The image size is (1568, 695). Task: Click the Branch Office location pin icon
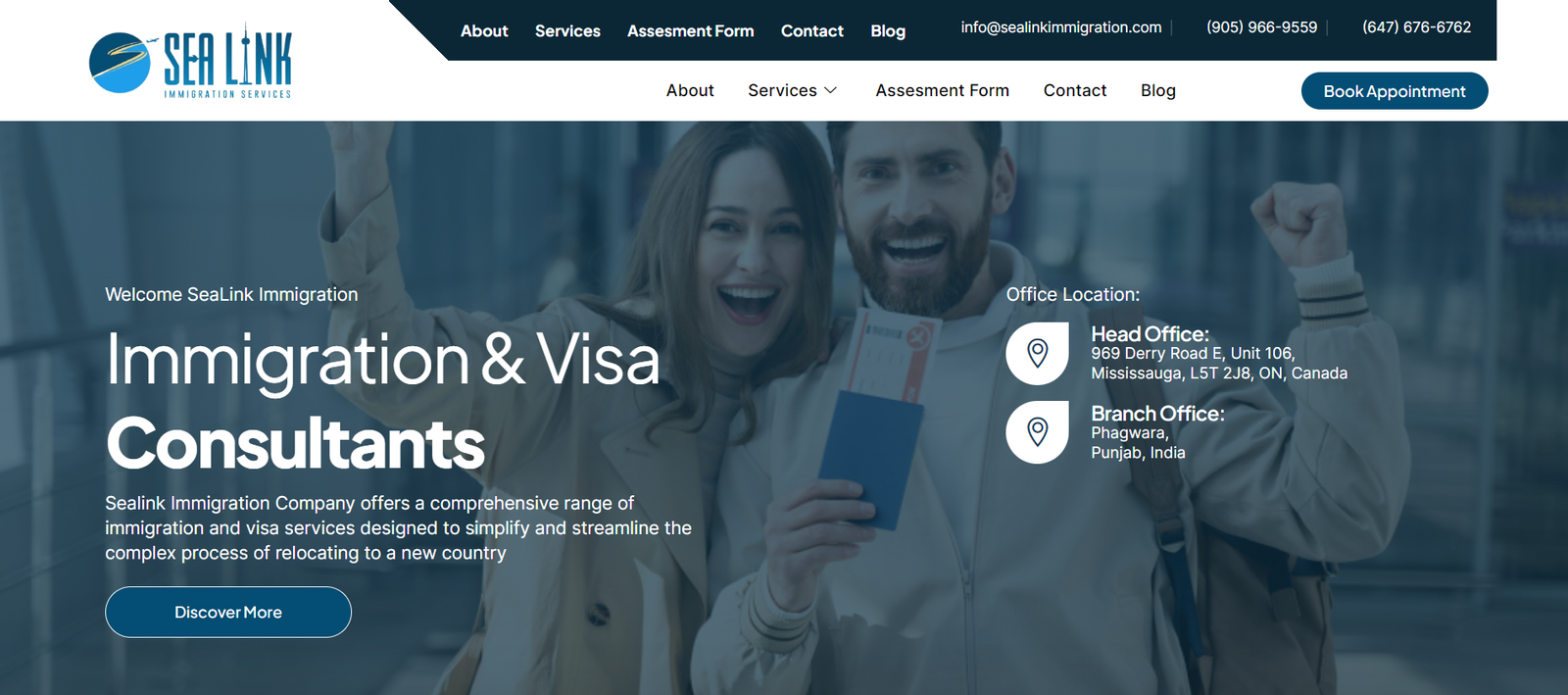1037,432
